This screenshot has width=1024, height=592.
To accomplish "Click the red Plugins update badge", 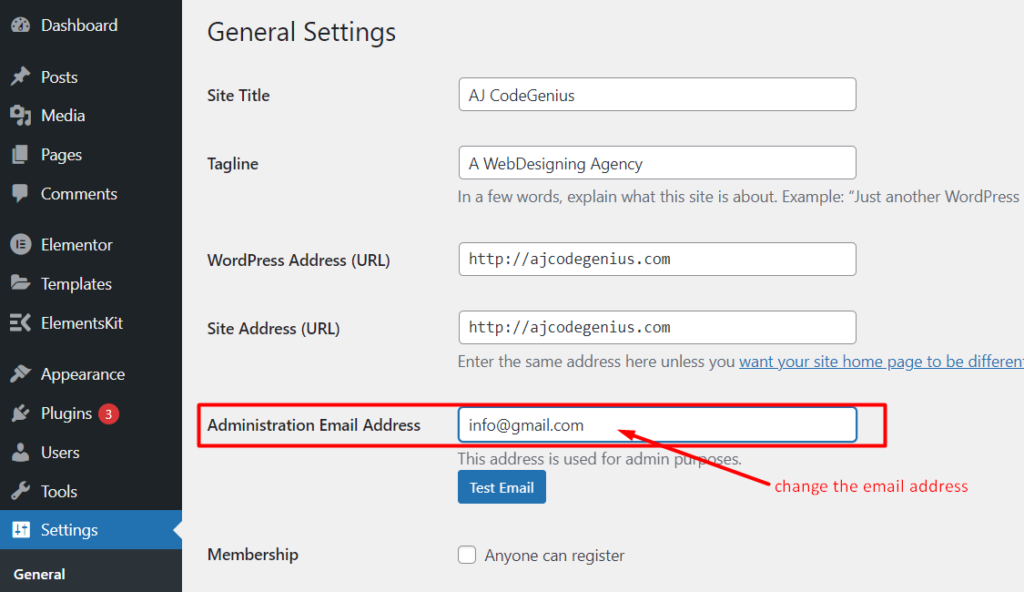I will point(108,414).
